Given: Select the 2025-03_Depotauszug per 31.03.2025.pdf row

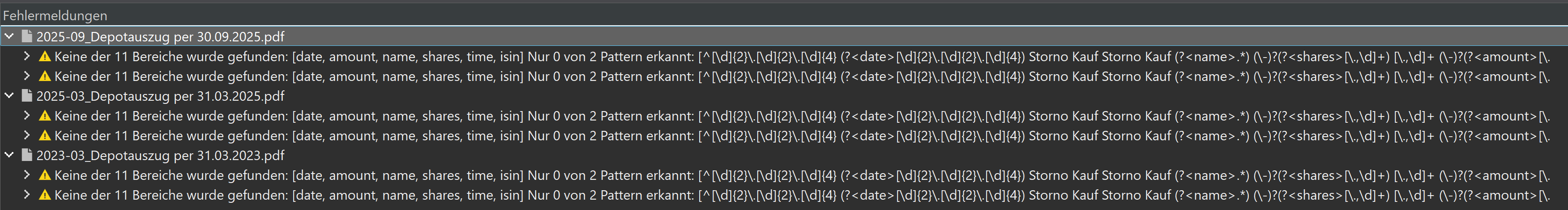Looking at the screenshot, I should click(x=160, y=96).
